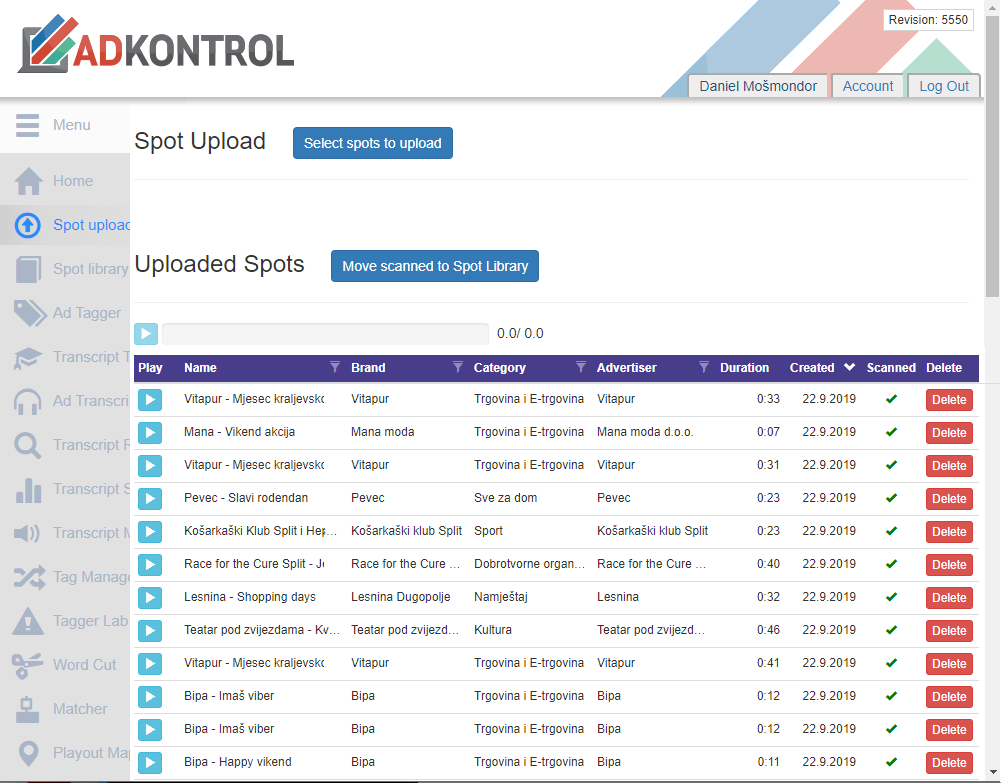Open Account tab
The width and height of the screenshot is (1001, 783).
tap(868, 86)
